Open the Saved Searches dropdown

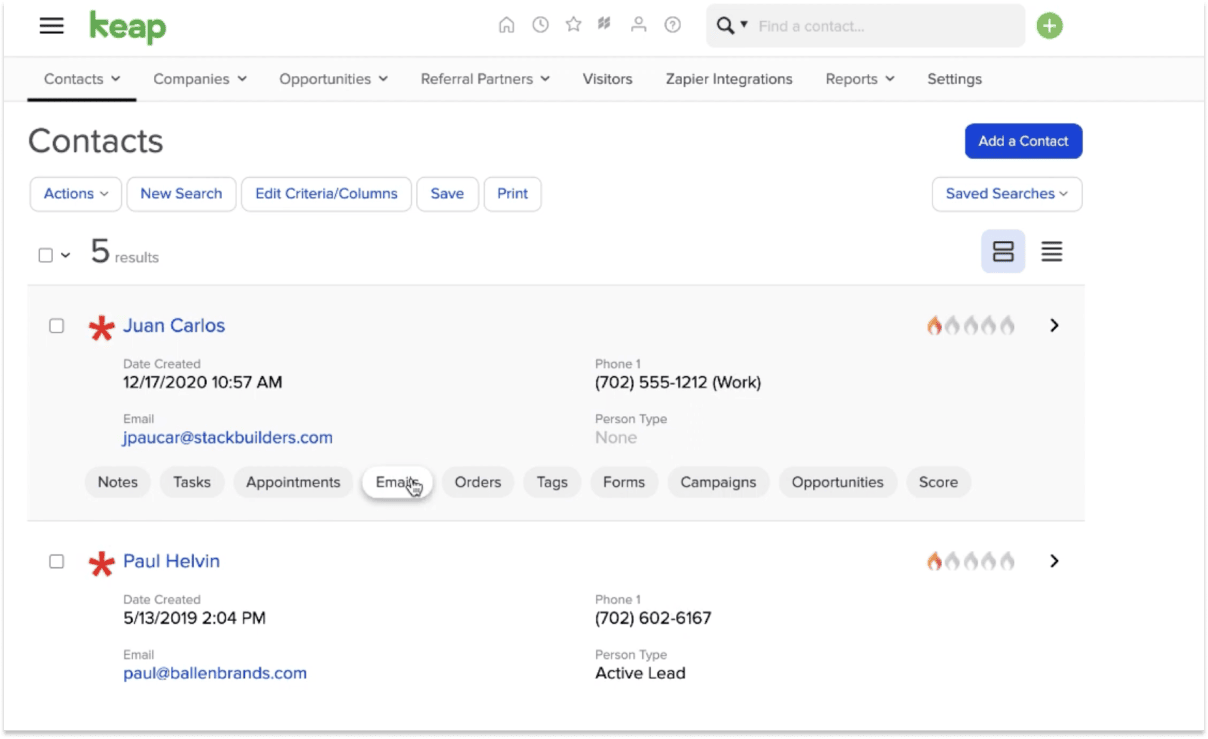pos(1006,193)
